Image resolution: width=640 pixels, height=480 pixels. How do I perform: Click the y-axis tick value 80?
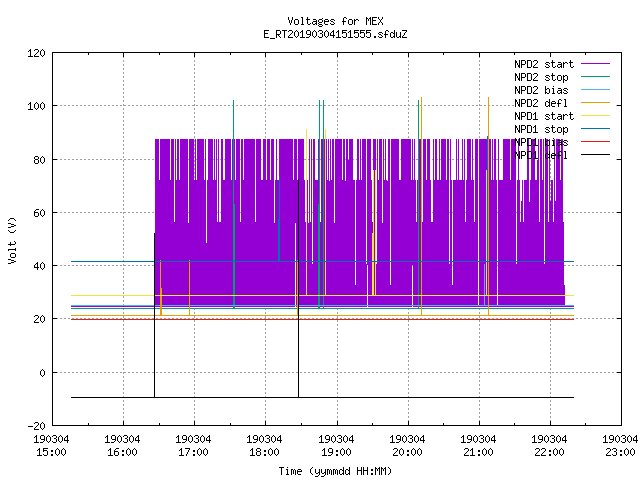coord(39,160)
